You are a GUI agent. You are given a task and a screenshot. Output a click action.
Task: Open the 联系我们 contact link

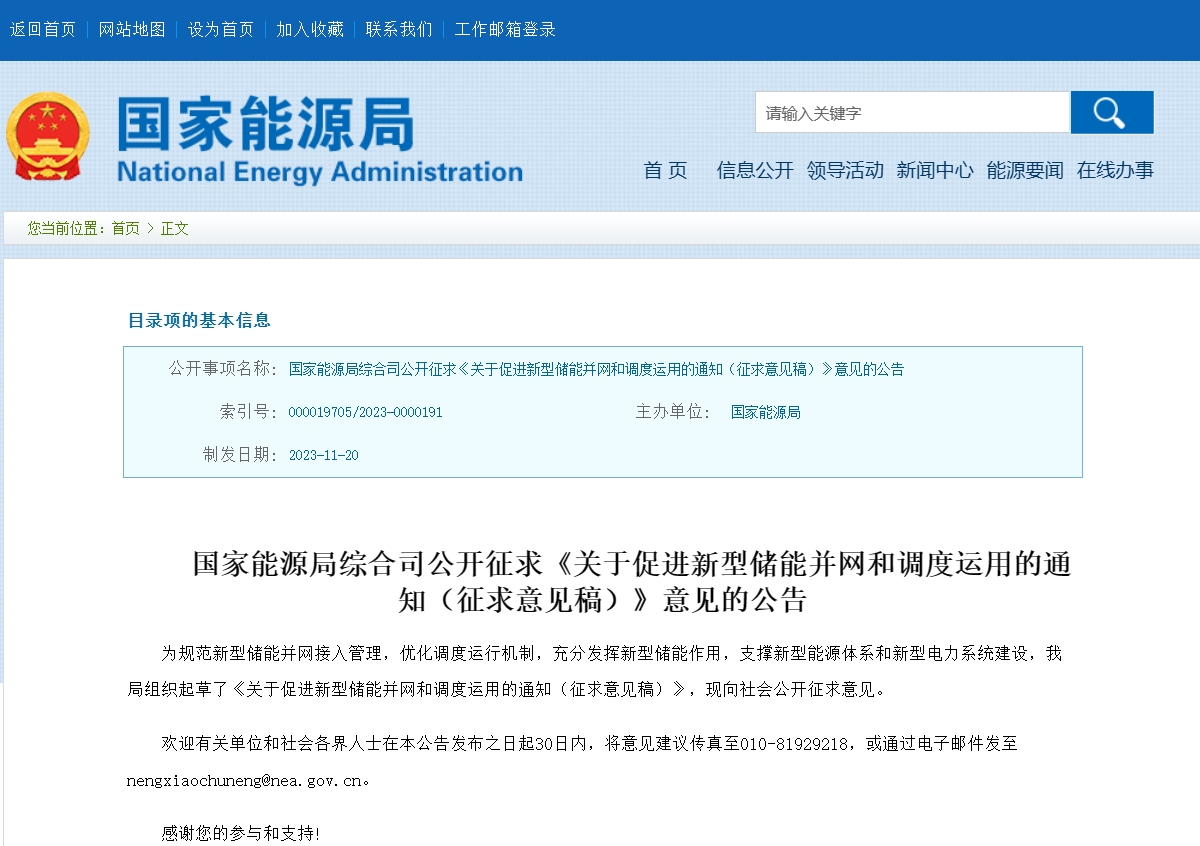click(x=399, y=29)
